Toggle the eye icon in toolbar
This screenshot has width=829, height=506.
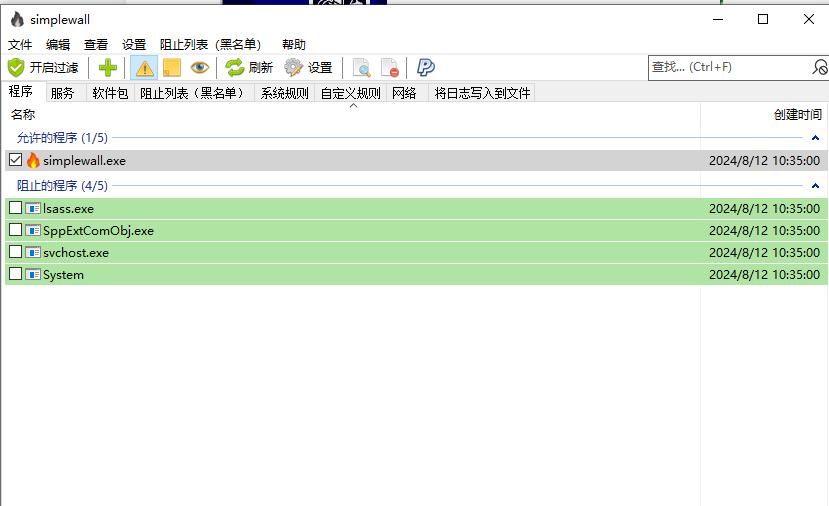coord(200,68)
